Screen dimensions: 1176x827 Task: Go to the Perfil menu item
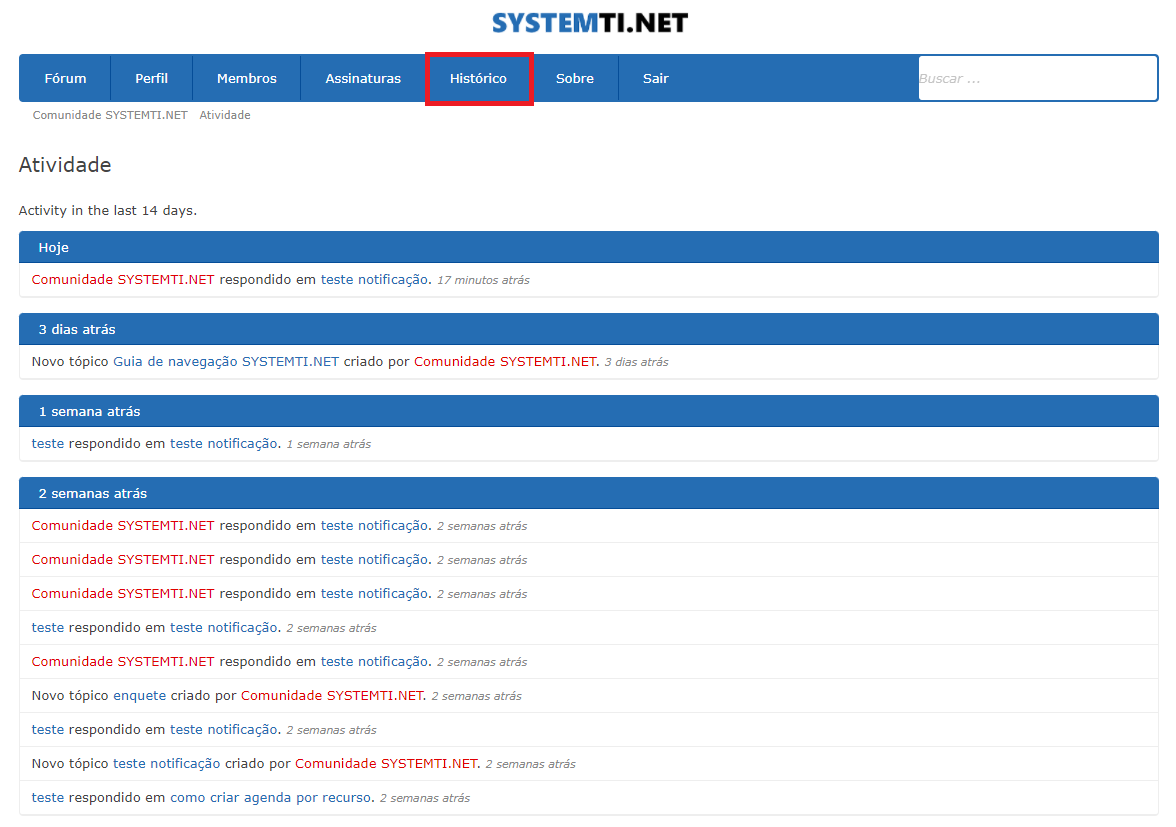pyautogui.click(x=152, y=78)
